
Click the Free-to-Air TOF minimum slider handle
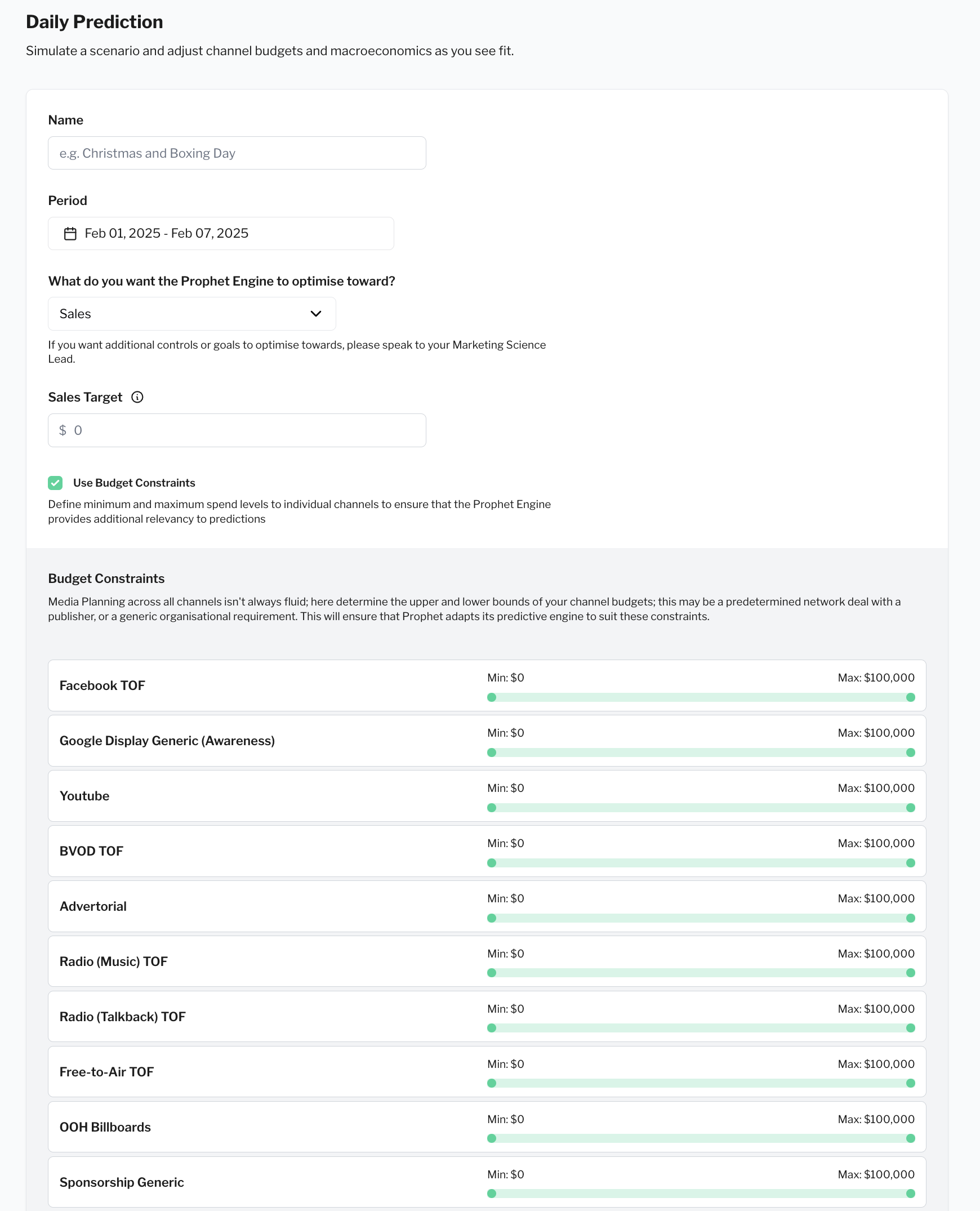(492, 1083)
